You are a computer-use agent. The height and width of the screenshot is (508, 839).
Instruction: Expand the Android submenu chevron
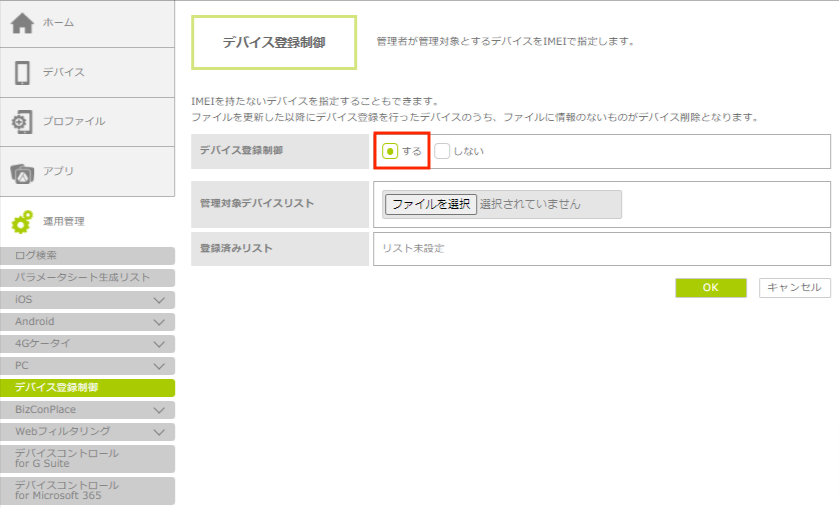pos(159,322)
